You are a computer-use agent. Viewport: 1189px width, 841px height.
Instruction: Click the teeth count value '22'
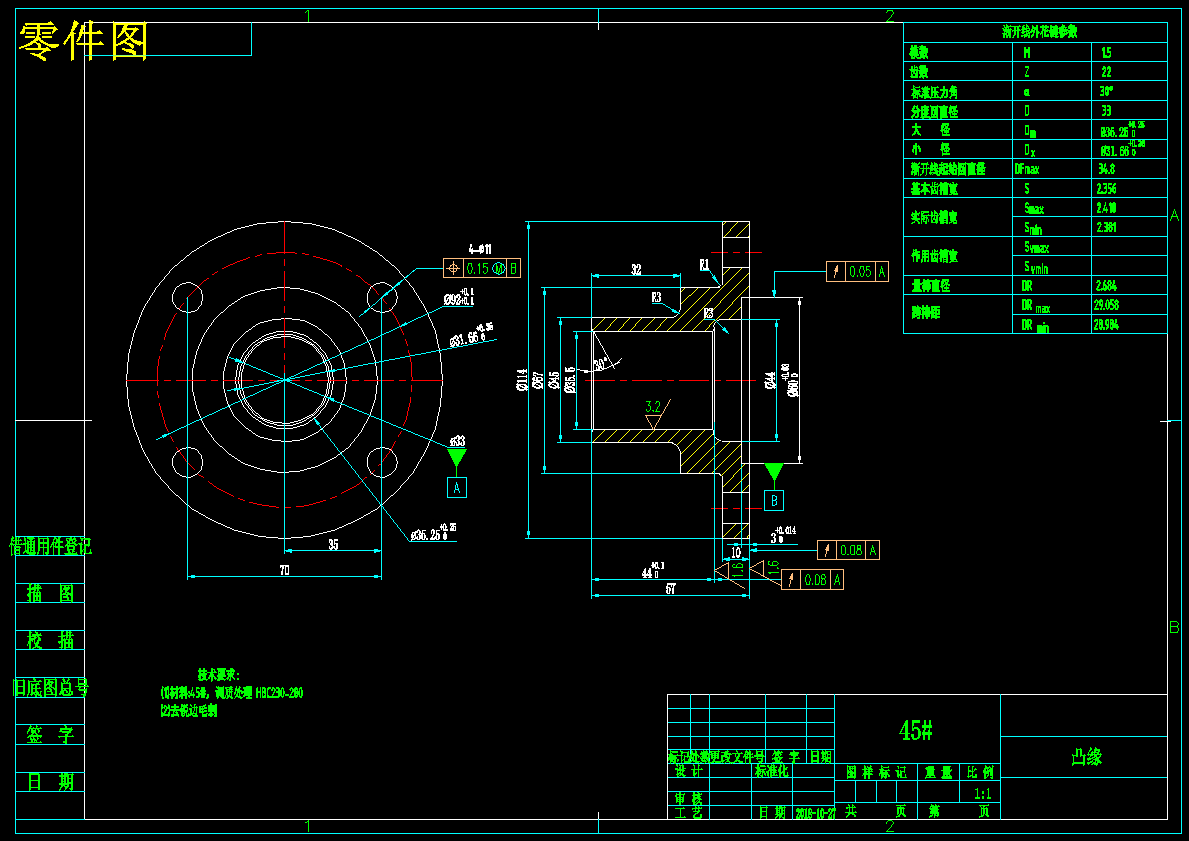point(1106,72)
